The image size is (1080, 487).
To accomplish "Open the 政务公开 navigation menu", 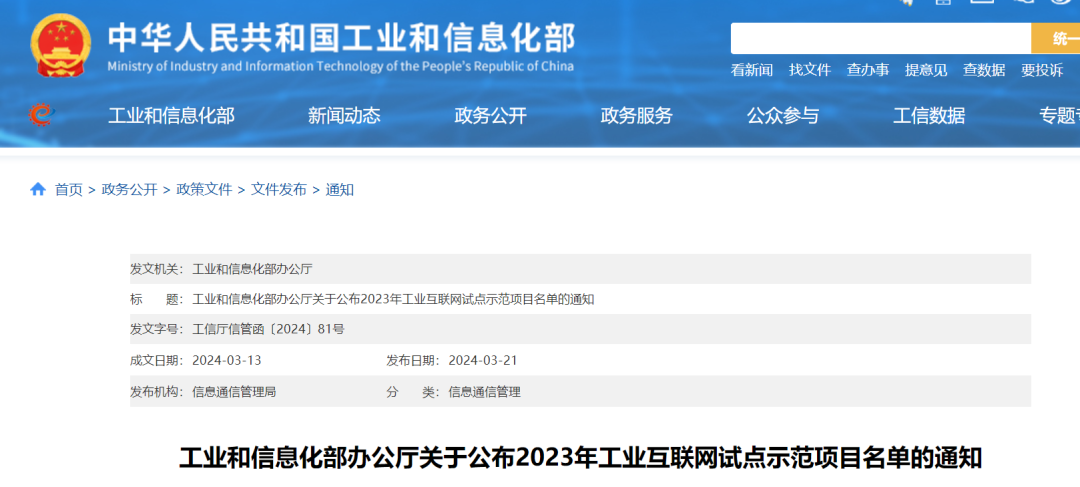I will point(490,116).
